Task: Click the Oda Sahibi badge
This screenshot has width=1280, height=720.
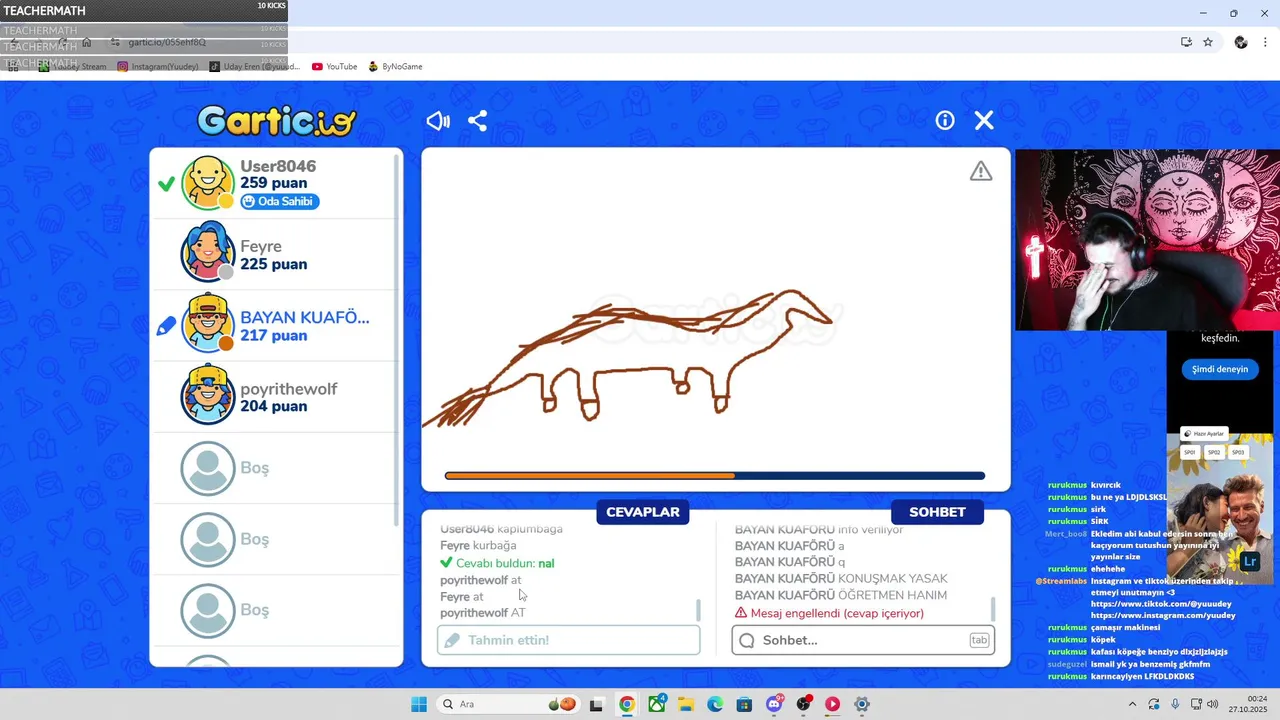Action: point(280,202)
